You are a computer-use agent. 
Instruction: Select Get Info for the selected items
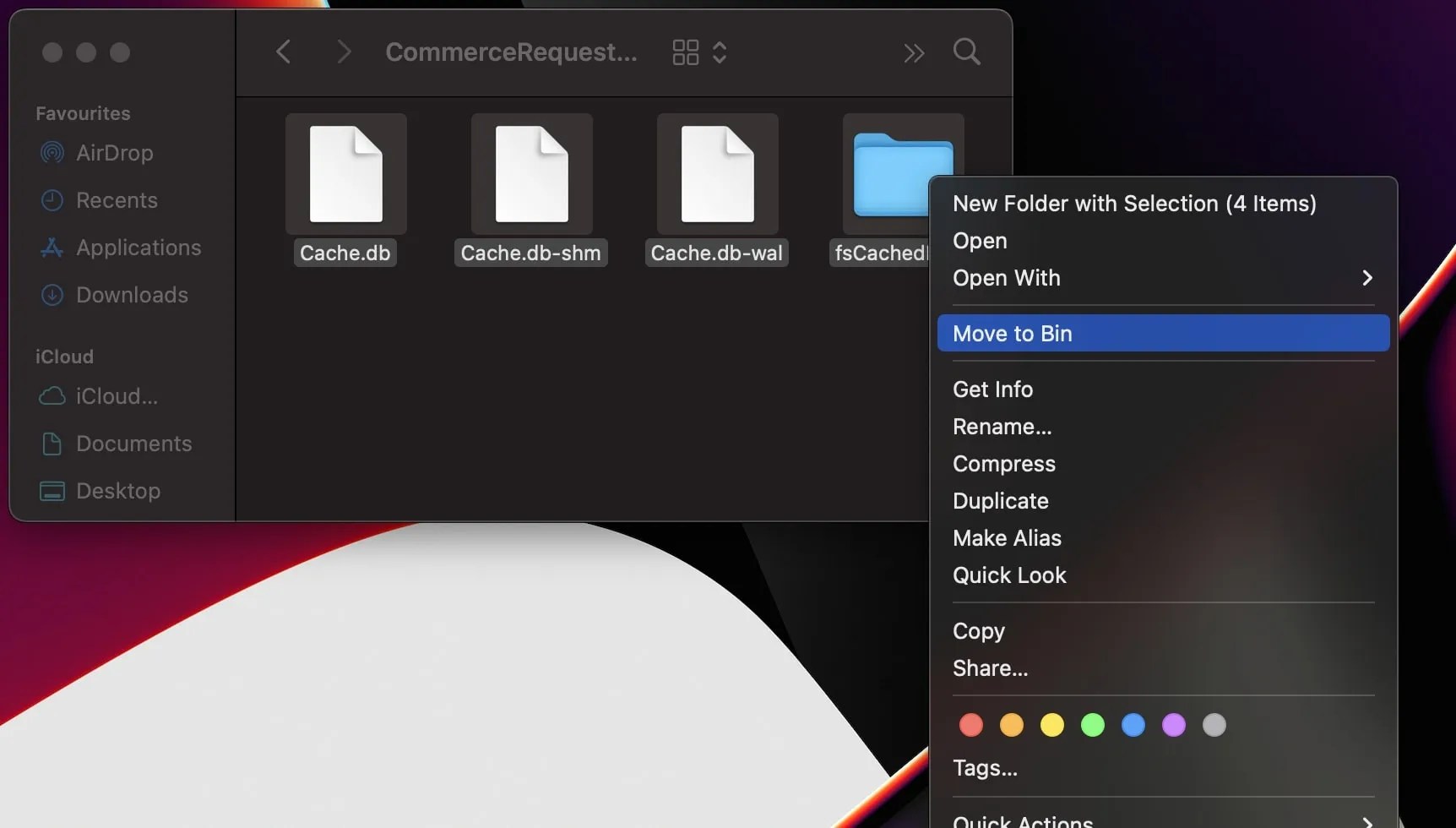992,389
